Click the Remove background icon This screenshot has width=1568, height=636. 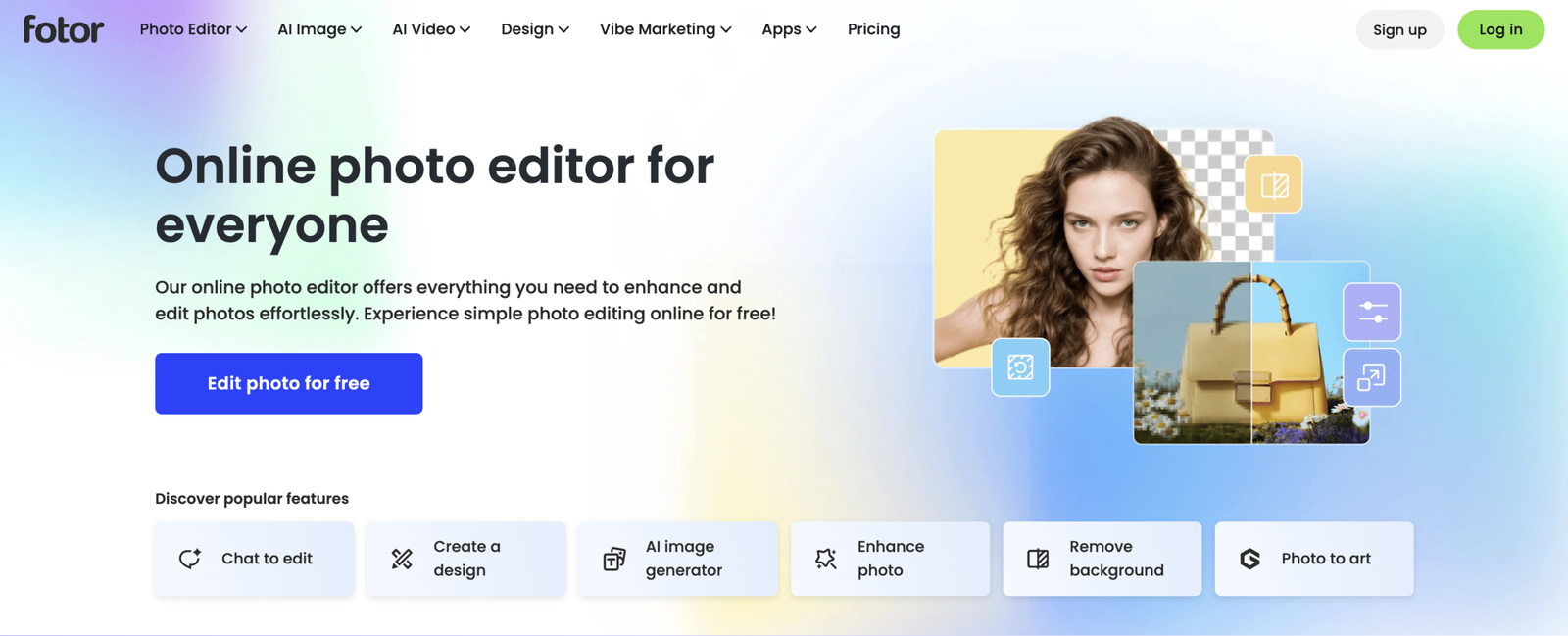[x=1038, y=559]
